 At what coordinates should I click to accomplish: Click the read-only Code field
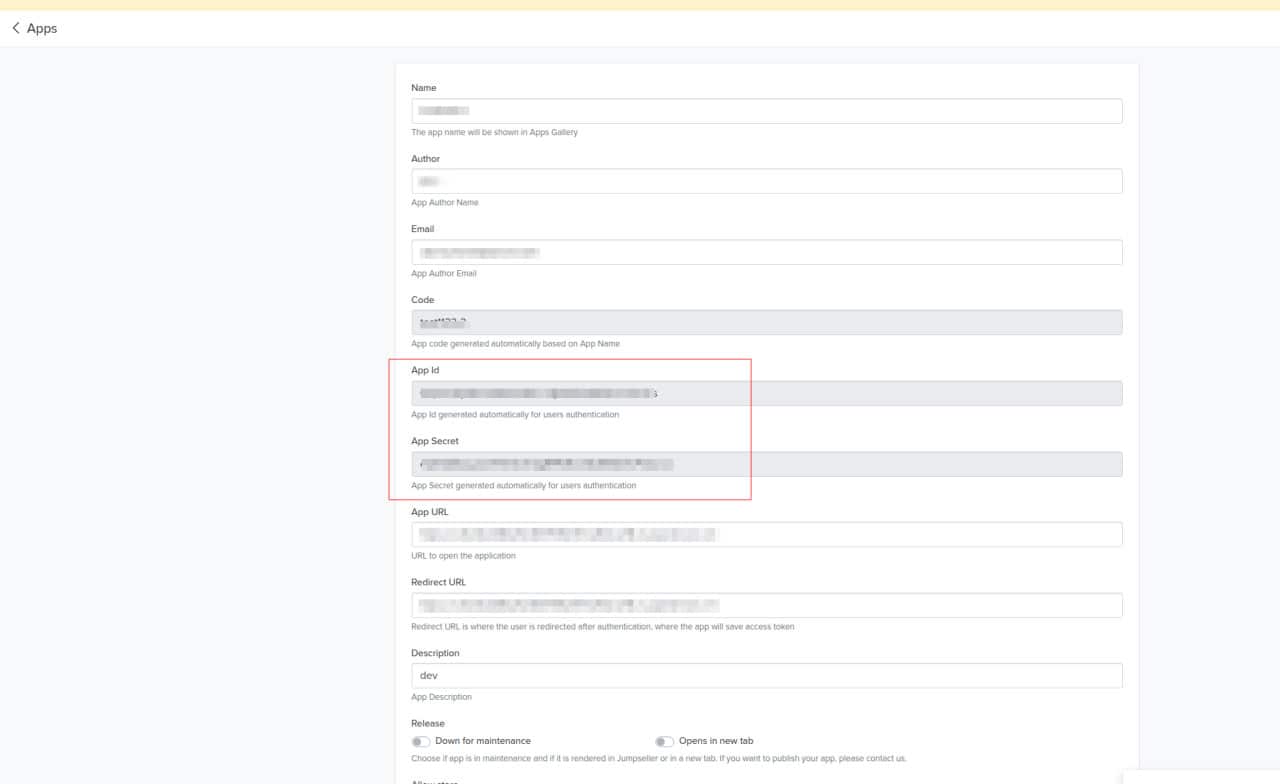pyautogui.click(x=766, y=322)
